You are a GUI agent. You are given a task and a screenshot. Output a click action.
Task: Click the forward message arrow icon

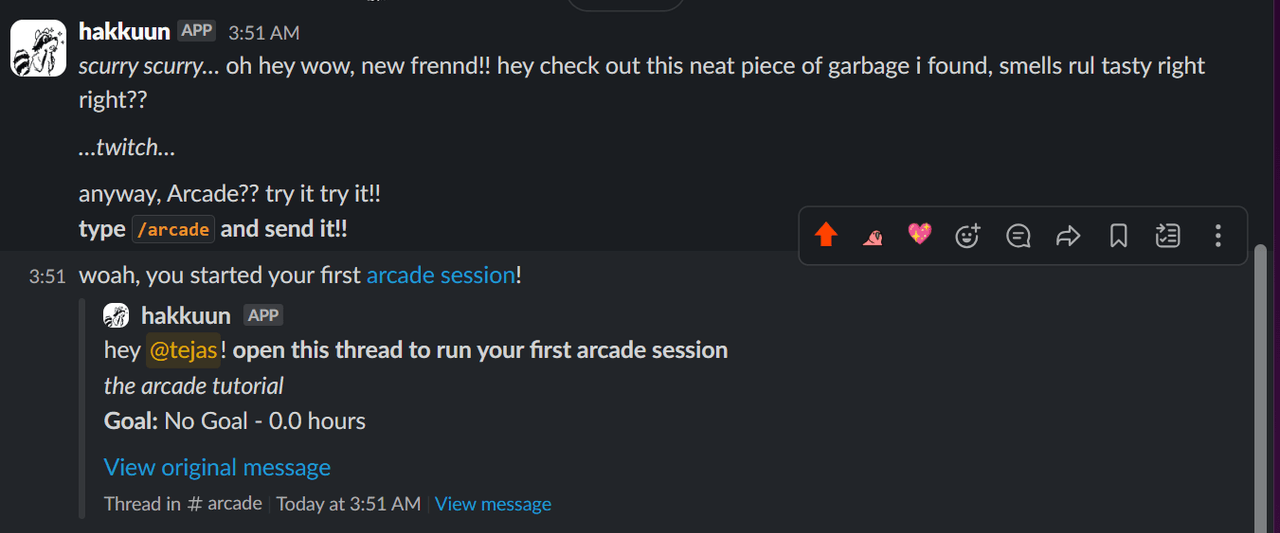coord(1068,236)
